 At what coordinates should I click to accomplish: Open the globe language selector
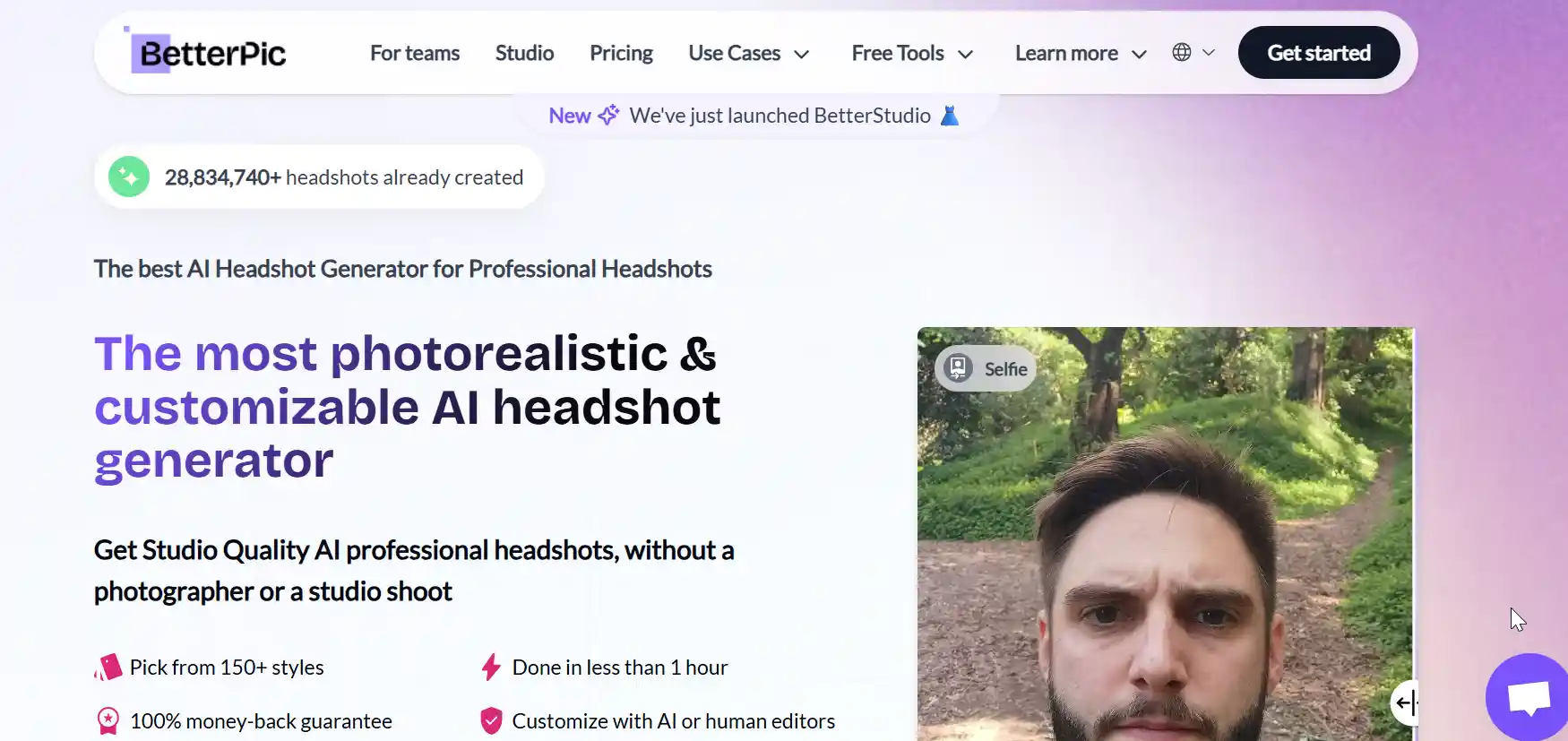click(1193, 53)
